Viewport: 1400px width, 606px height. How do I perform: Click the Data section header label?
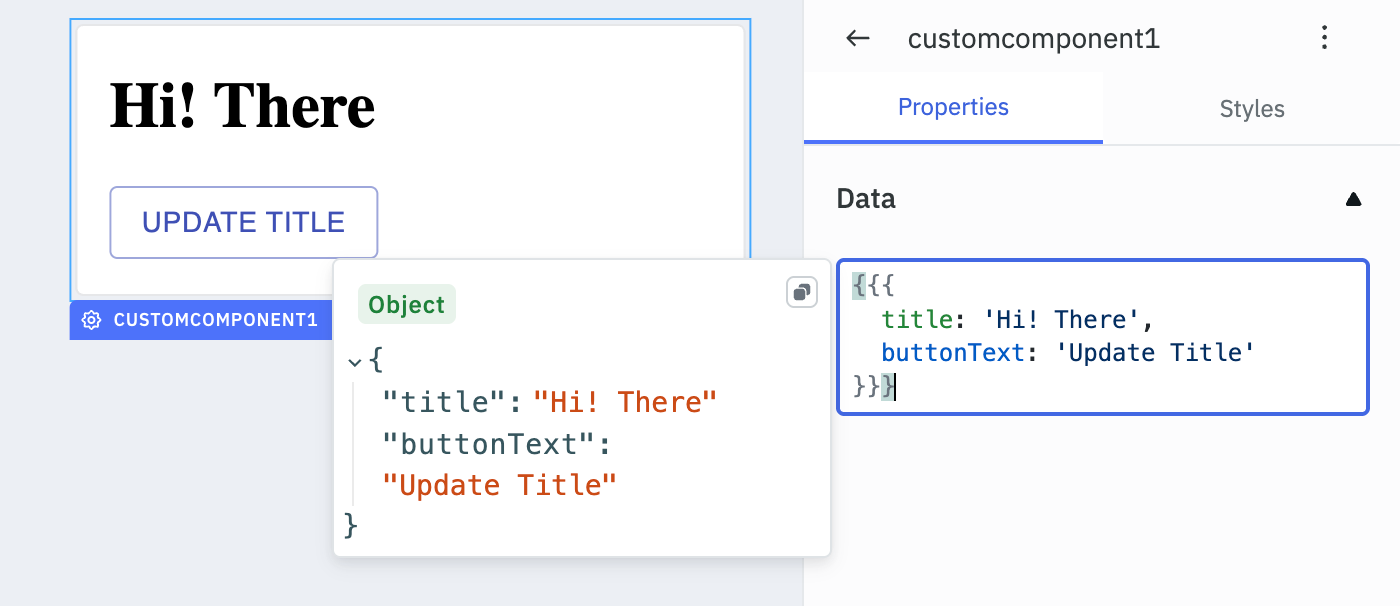[x=865, y=199]
